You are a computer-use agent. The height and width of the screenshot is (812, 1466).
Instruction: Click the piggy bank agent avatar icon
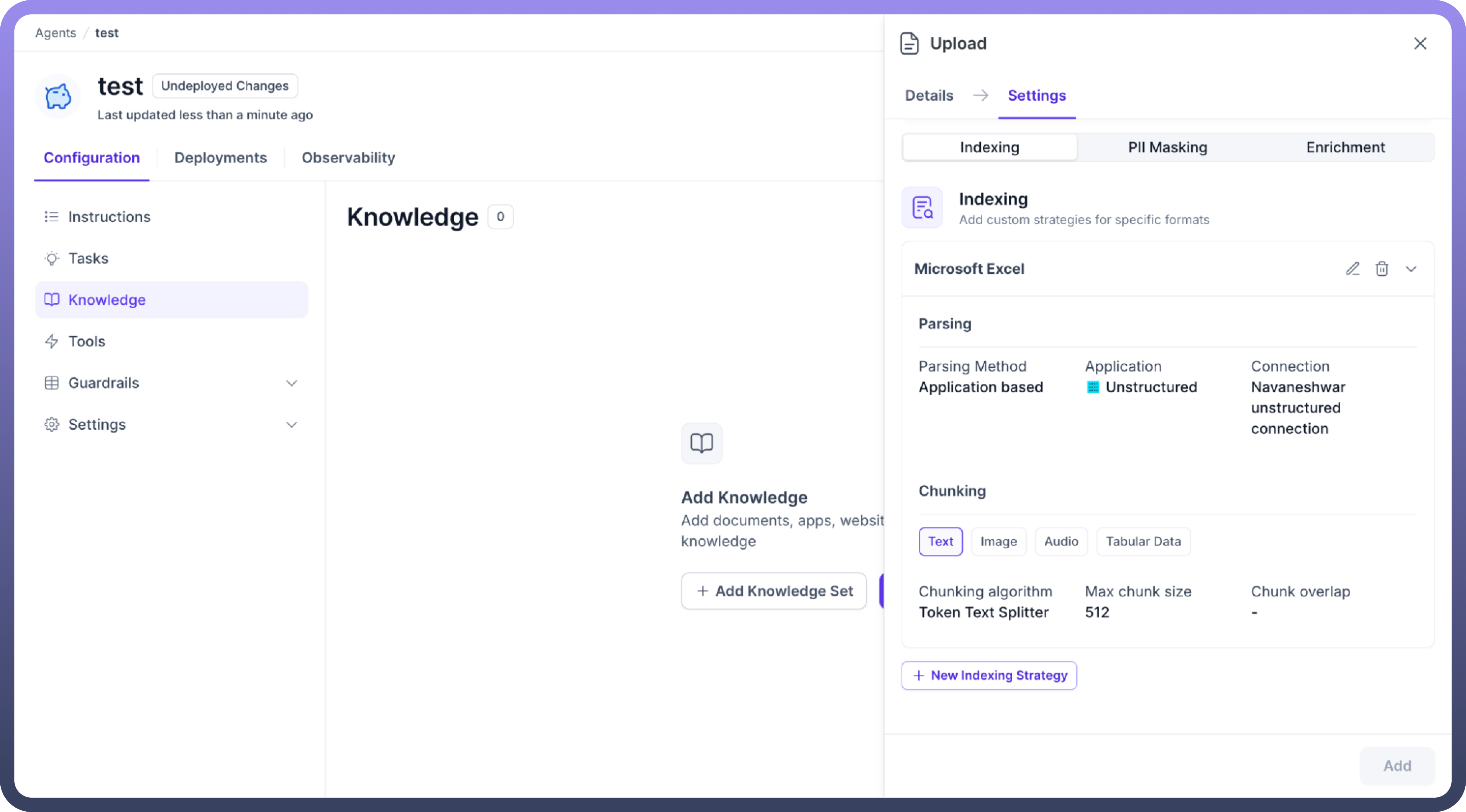58,97
